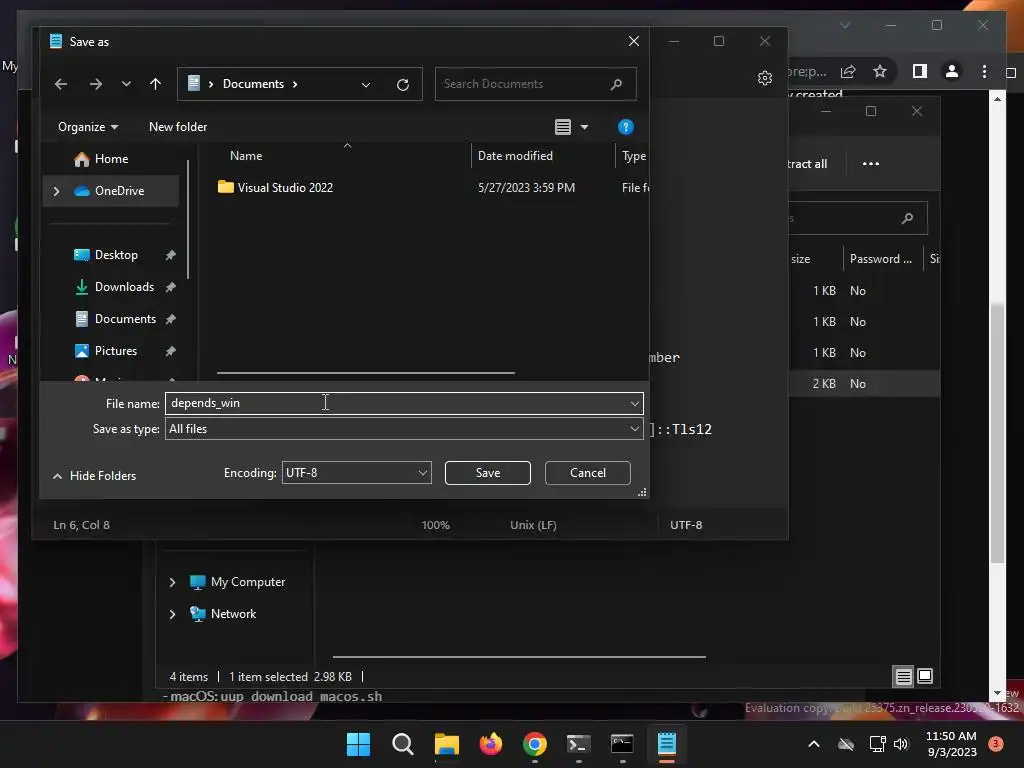1024x768 pixels.
Task: Sort by Password column in archive window
Action: (x=880, y=259)
